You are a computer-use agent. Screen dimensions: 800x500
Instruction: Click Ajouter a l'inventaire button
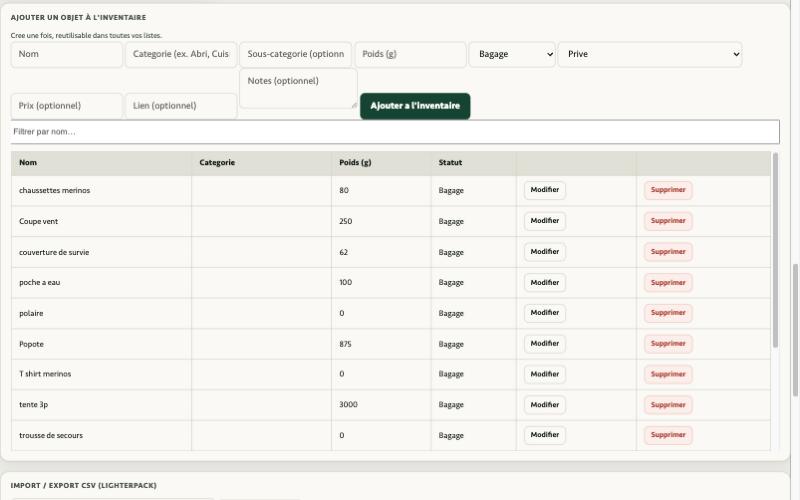coord(415,106)
